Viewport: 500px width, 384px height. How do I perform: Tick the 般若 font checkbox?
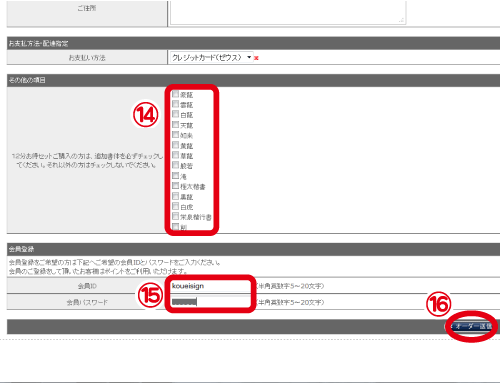pyautogui.click(x=176, y=165)
